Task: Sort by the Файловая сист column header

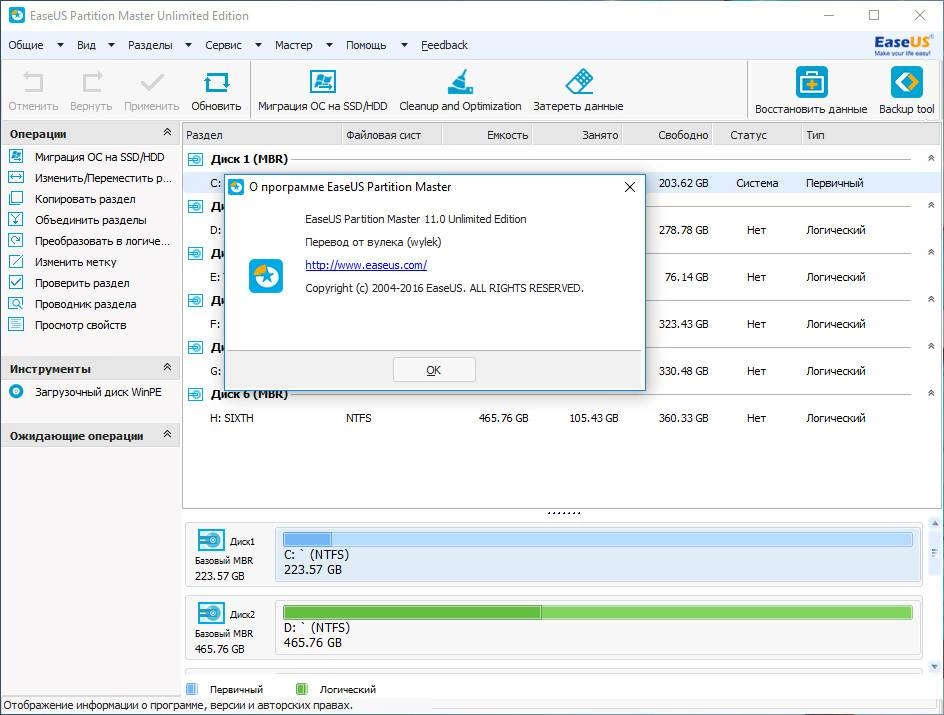Action: pos(392,135)
